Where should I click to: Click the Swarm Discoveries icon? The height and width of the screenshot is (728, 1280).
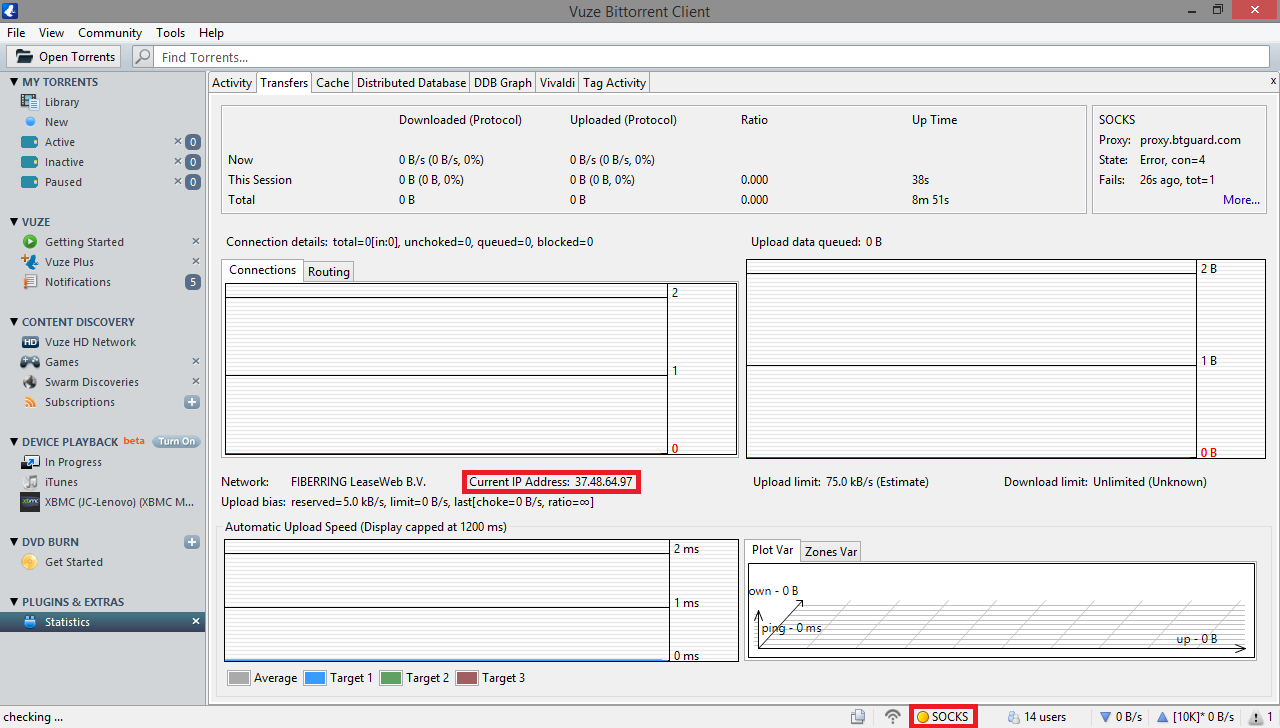point(30,382)
